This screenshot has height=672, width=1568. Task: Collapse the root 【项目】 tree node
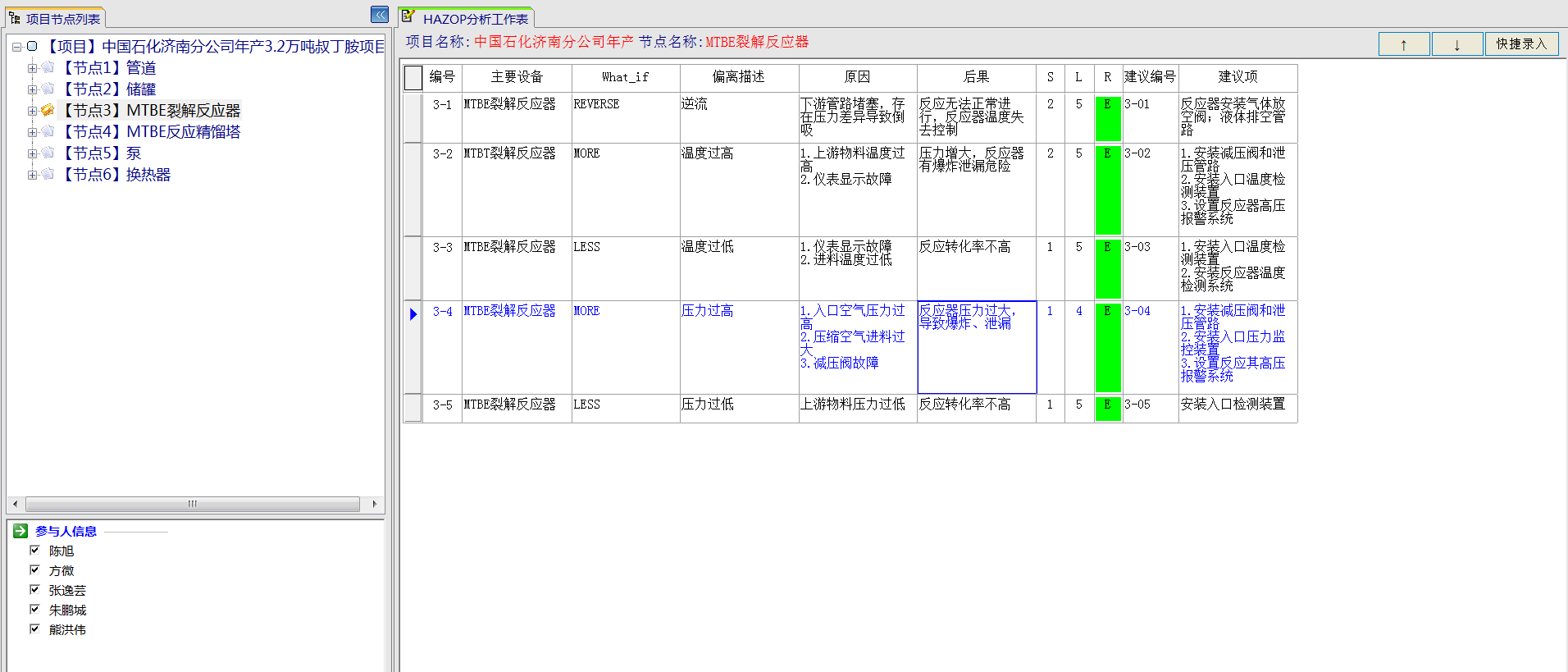pos(16,47)
